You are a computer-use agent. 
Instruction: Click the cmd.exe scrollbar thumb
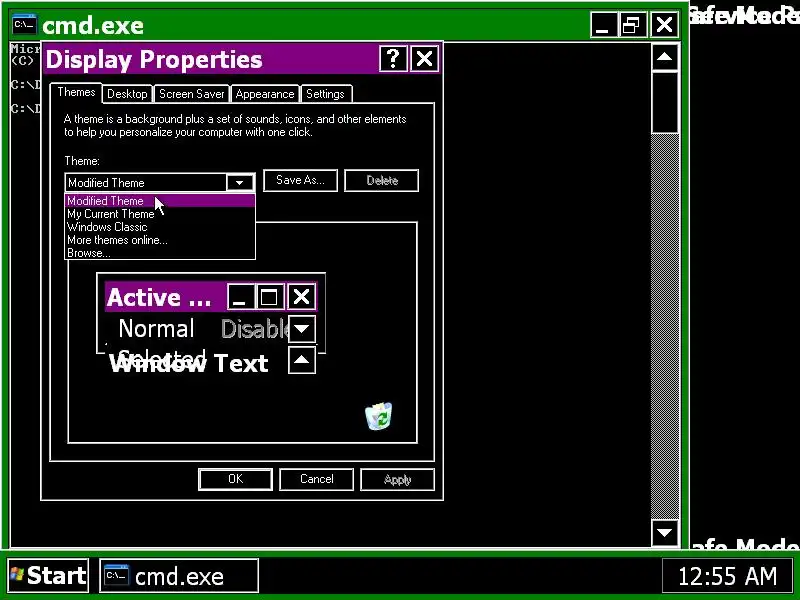[664, 102]
